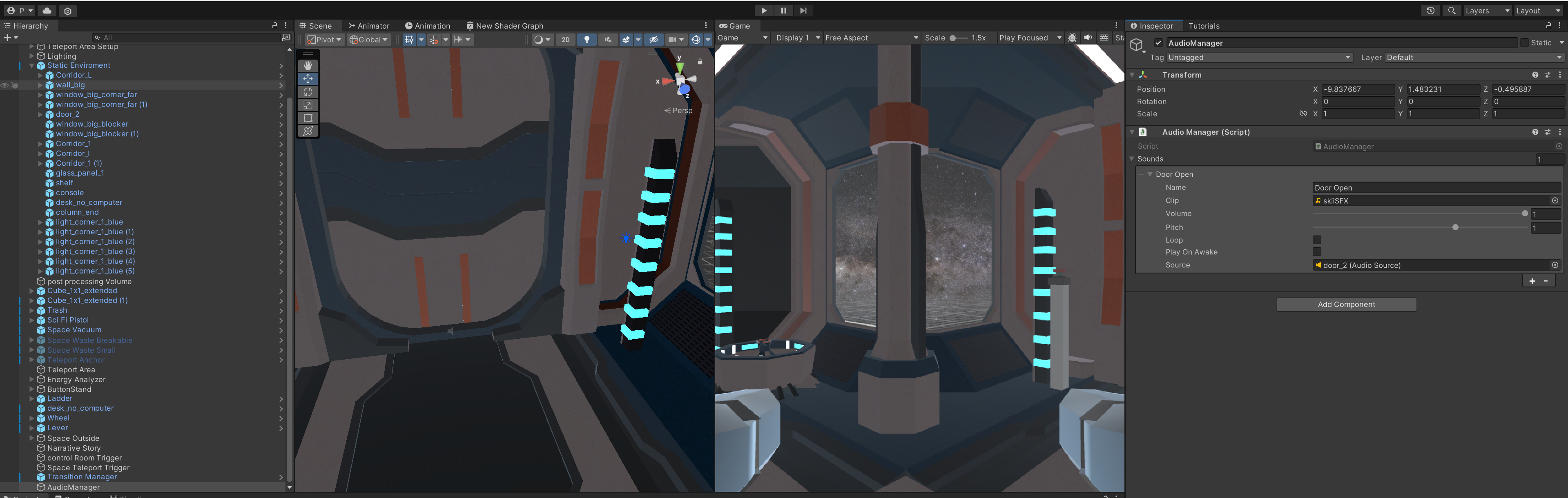Select the Rotate tool in Scene
This screenshot has width=1568, height=498.
click(x=308, y=92)
